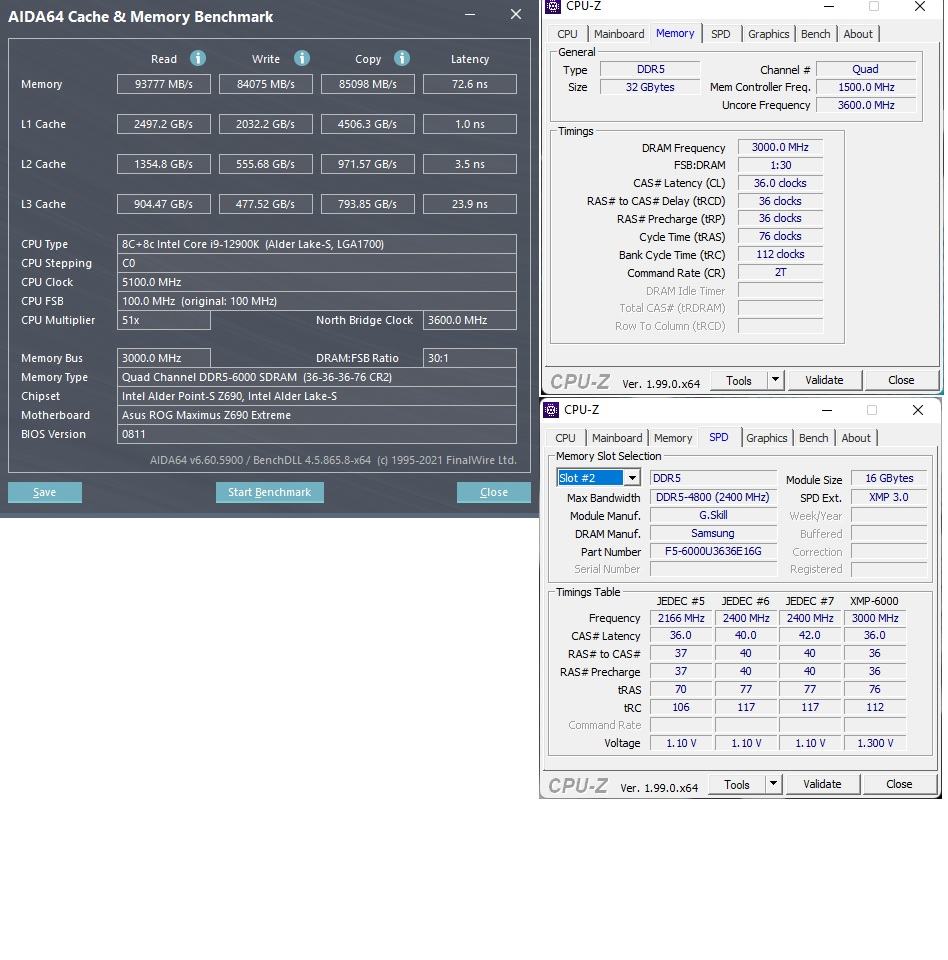Click Channel # value Quad in CPU-Z
The image size is (948, 960).
pyautogui.click(x=866, y=69)
